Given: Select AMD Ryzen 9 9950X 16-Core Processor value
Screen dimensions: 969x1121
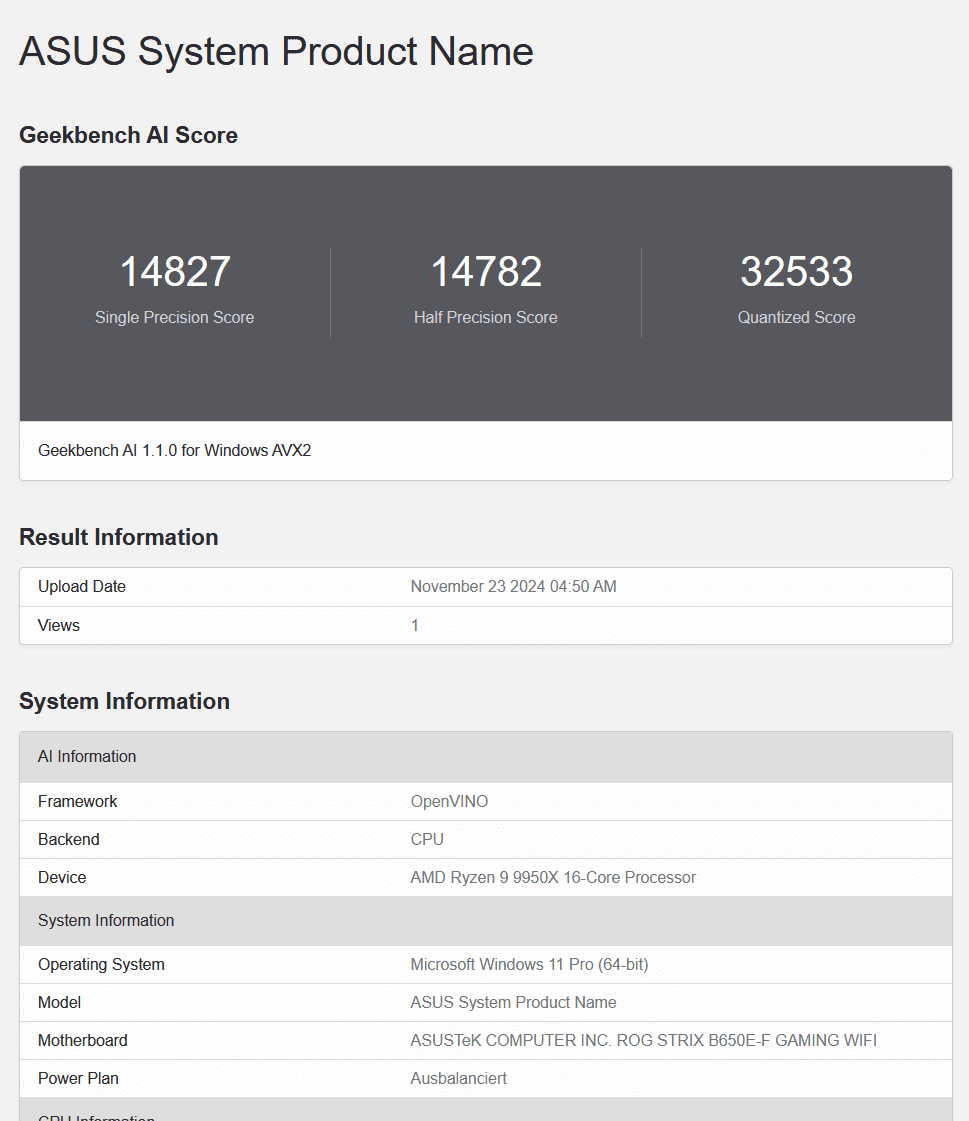Looking at the screenshot, I should (x=553, y=877).
